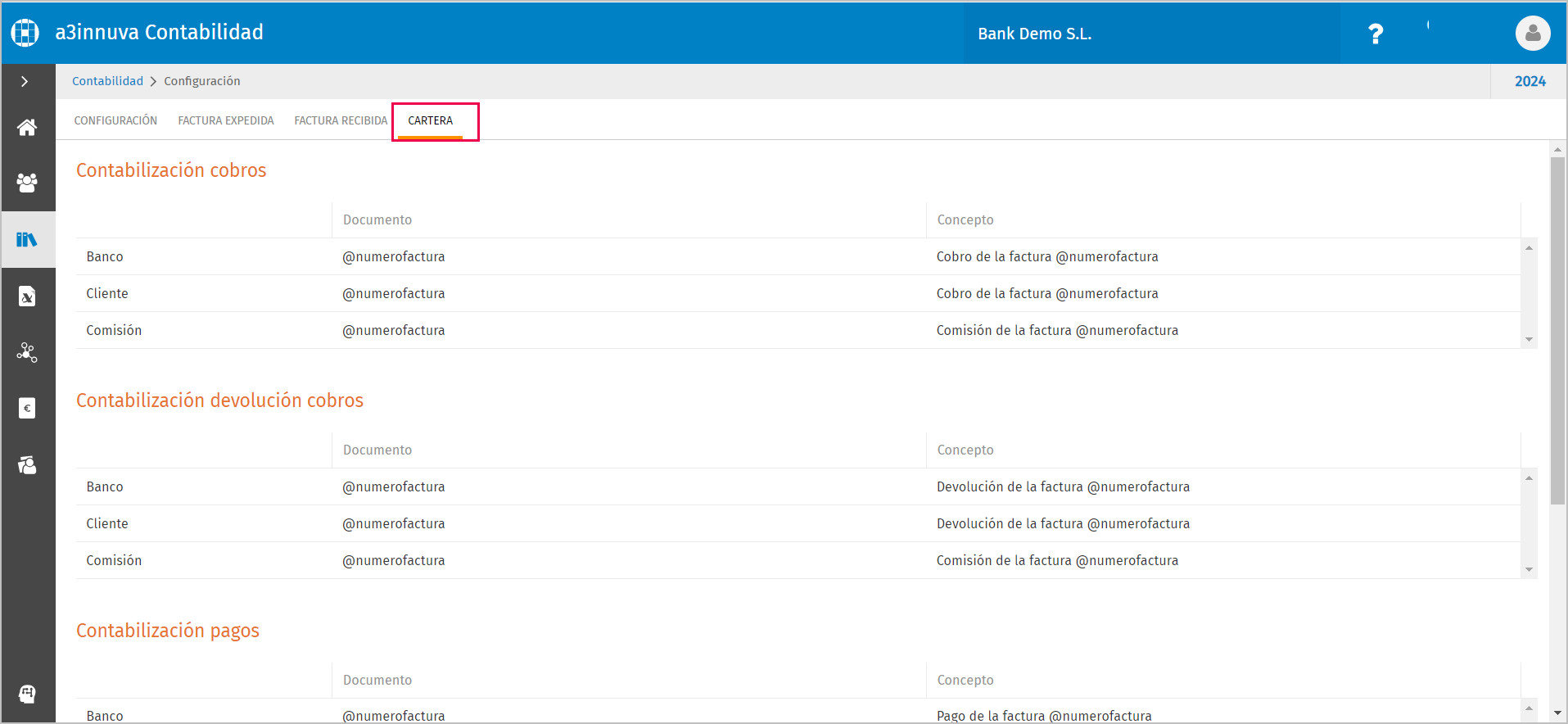Image resolution: width=1568 pixels, height=724 pixels.
Task: Click the connected nodes icon in sidebar
Action: tap(27, 352)
